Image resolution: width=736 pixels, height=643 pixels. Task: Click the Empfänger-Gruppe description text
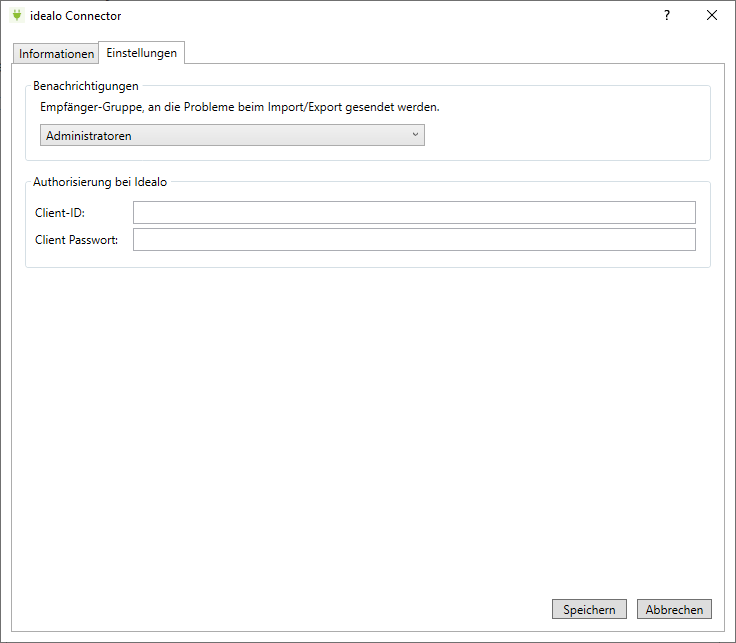coord(239,107)
